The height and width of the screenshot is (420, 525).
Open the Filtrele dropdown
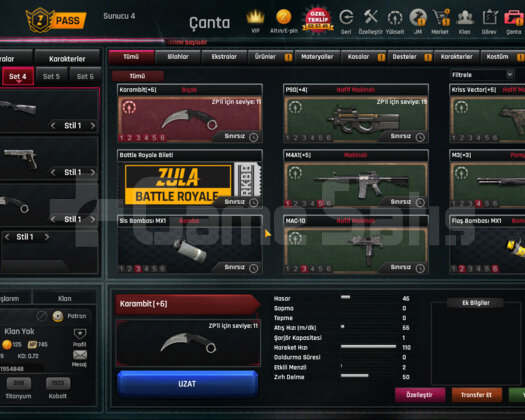pos(482,75)
